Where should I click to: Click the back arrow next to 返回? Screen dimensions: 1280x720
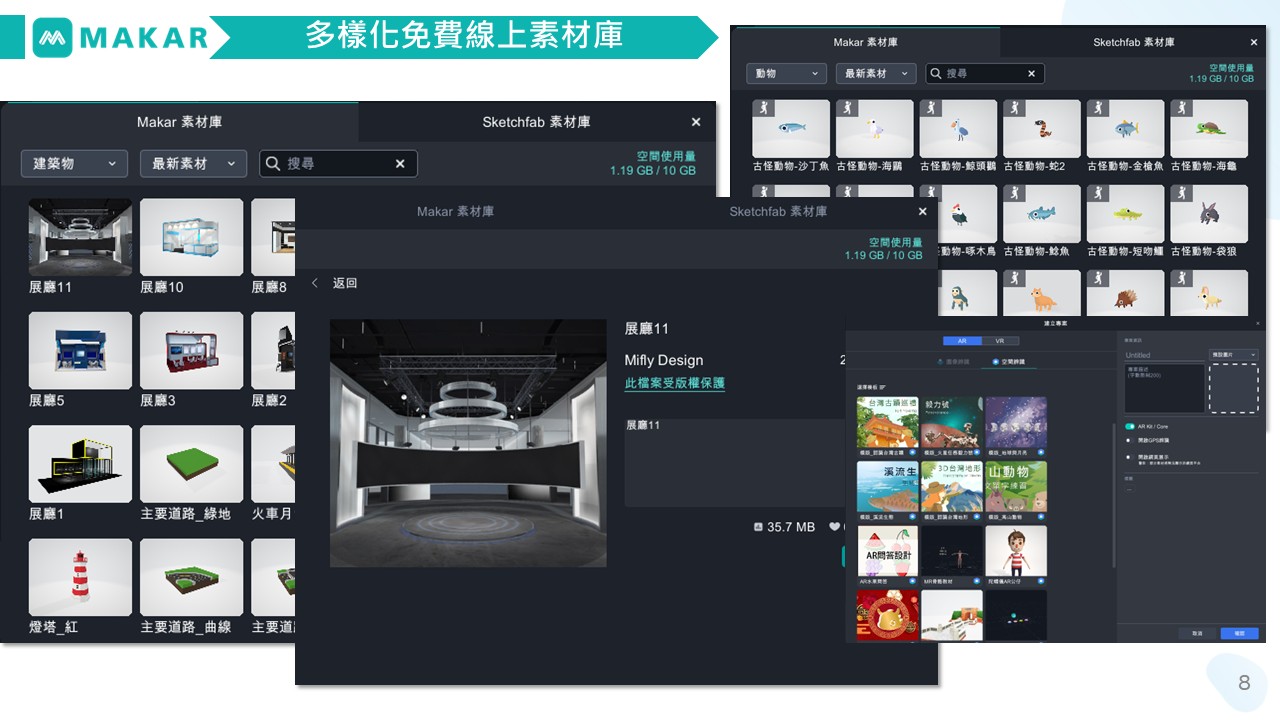[315, 283]
